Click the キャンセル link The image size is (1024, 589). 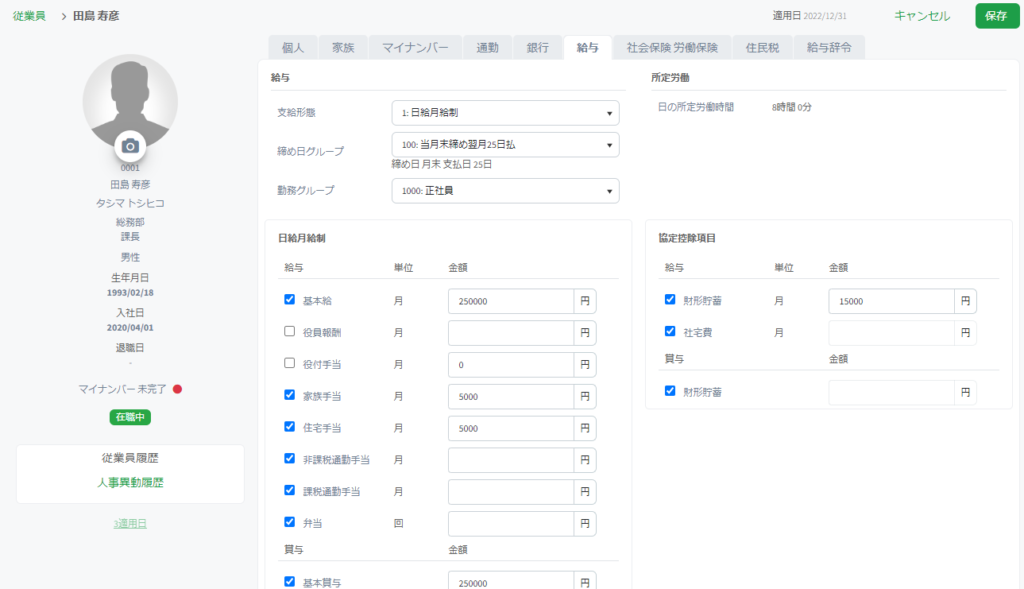[921, 16]
